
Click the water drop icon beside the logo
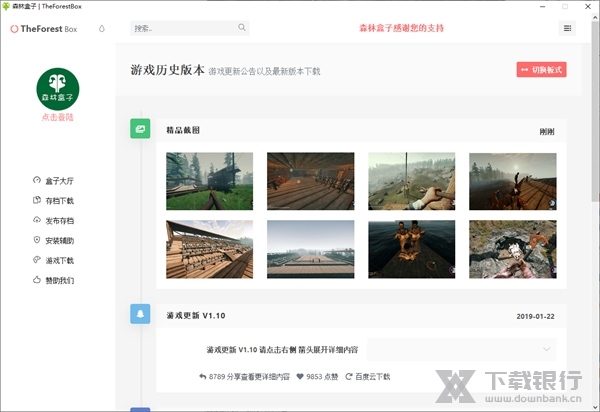coord(102,29)
